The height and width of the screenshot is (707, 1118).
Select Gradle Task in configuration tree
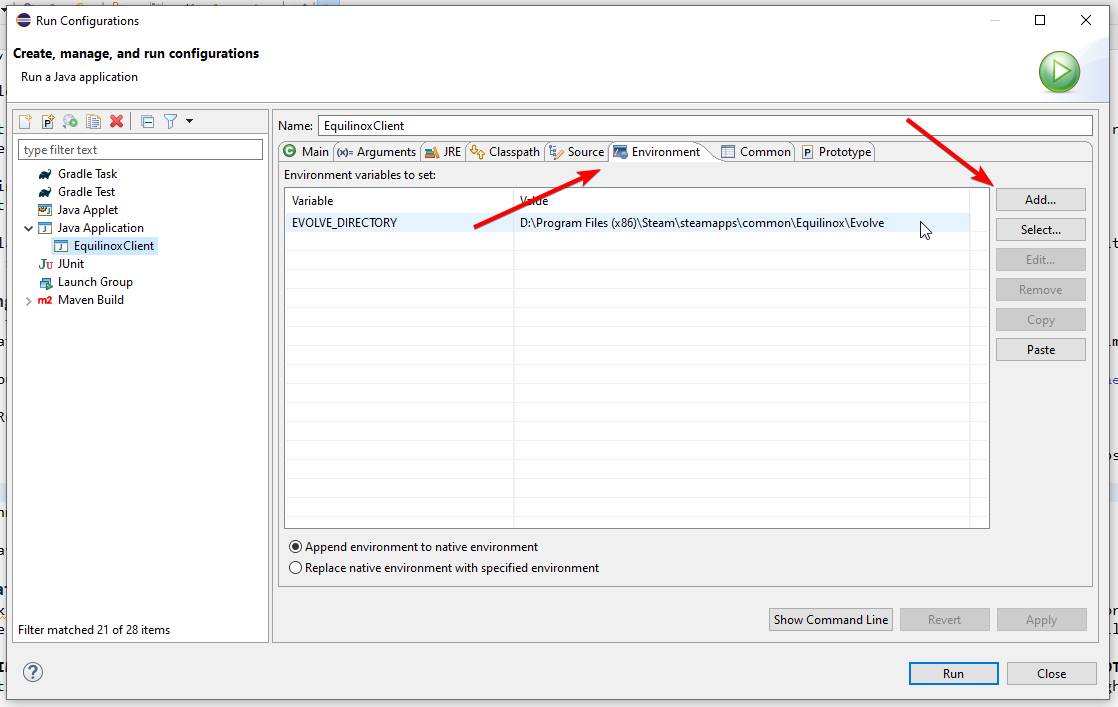(x=88, y=174)
